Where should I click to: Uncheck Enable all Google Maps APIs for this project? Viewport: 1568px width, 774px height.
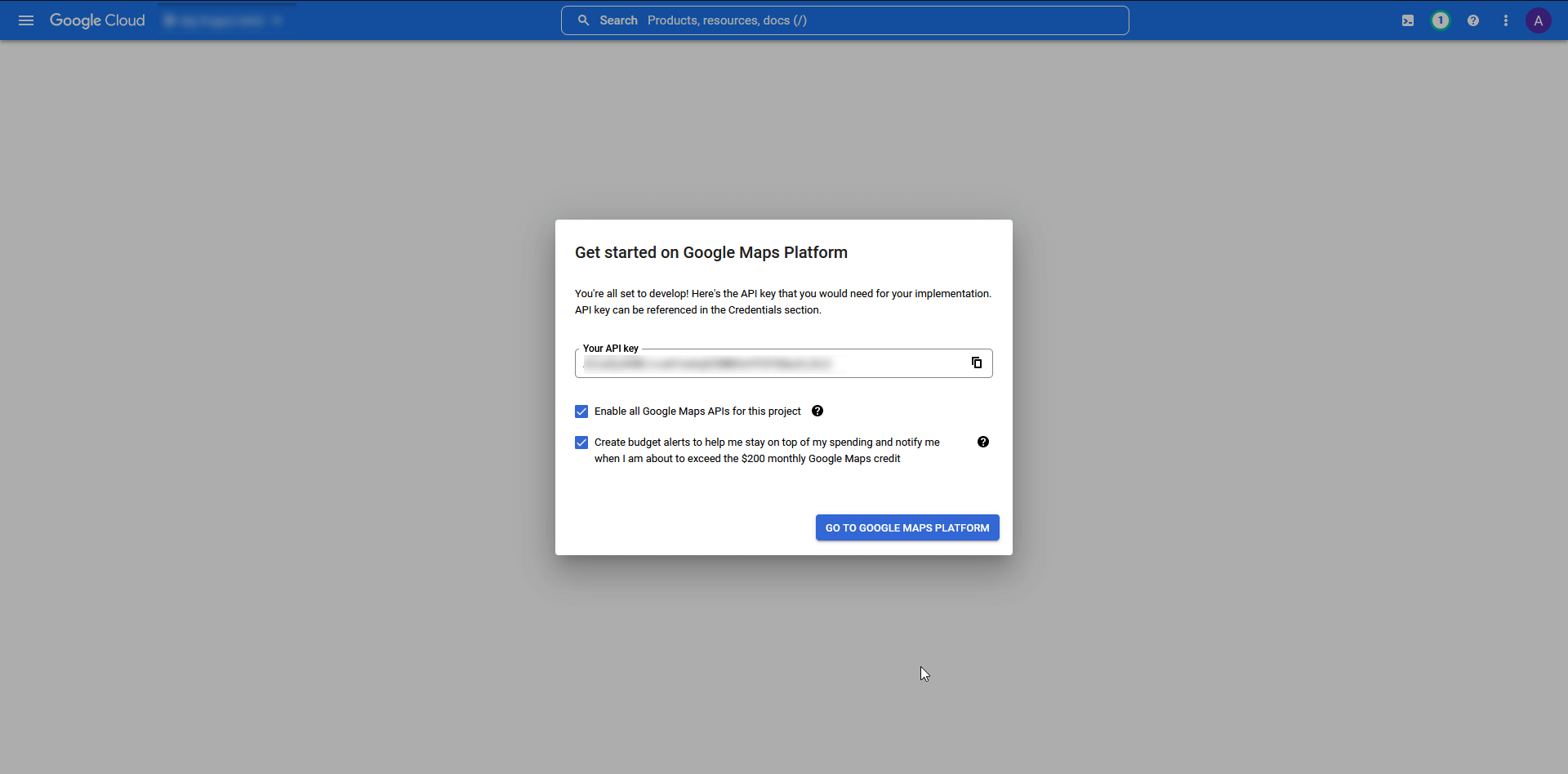(x=581, y=411)
